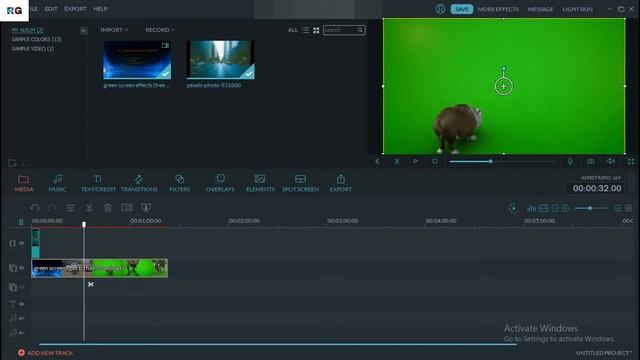The height and width of the screenshot is (360, 640).
Task: Hide the green screen PIP track
Action: click(22, 268)
